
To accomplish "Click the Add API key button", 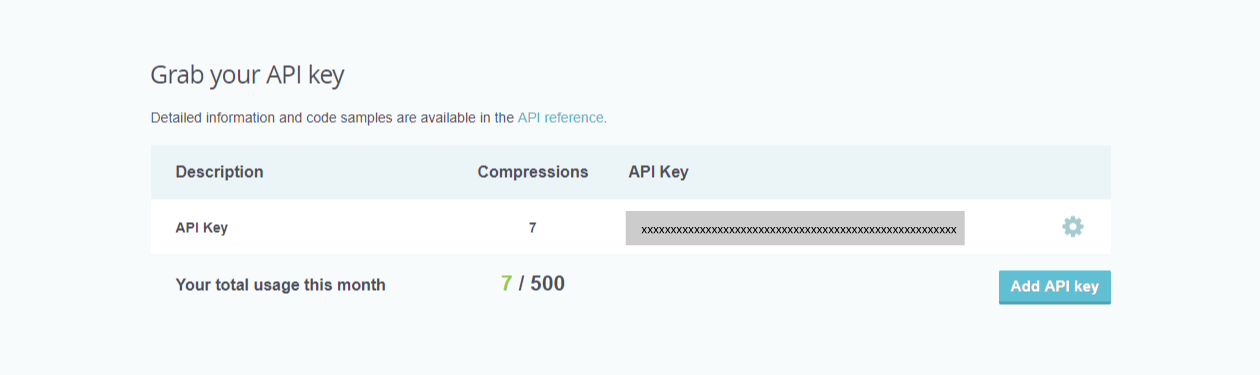I will (1054, 286).
